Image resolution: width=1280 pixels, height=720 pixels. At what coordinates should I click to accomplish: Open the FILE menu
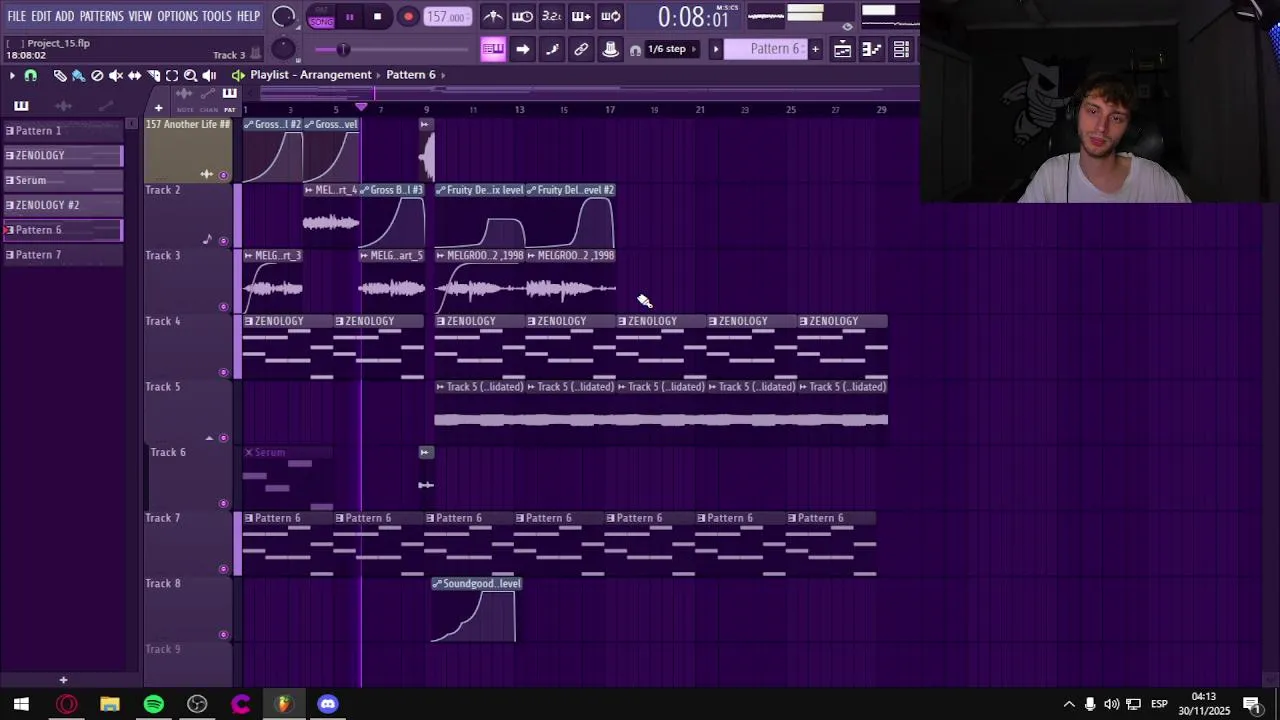click(17, 16)
